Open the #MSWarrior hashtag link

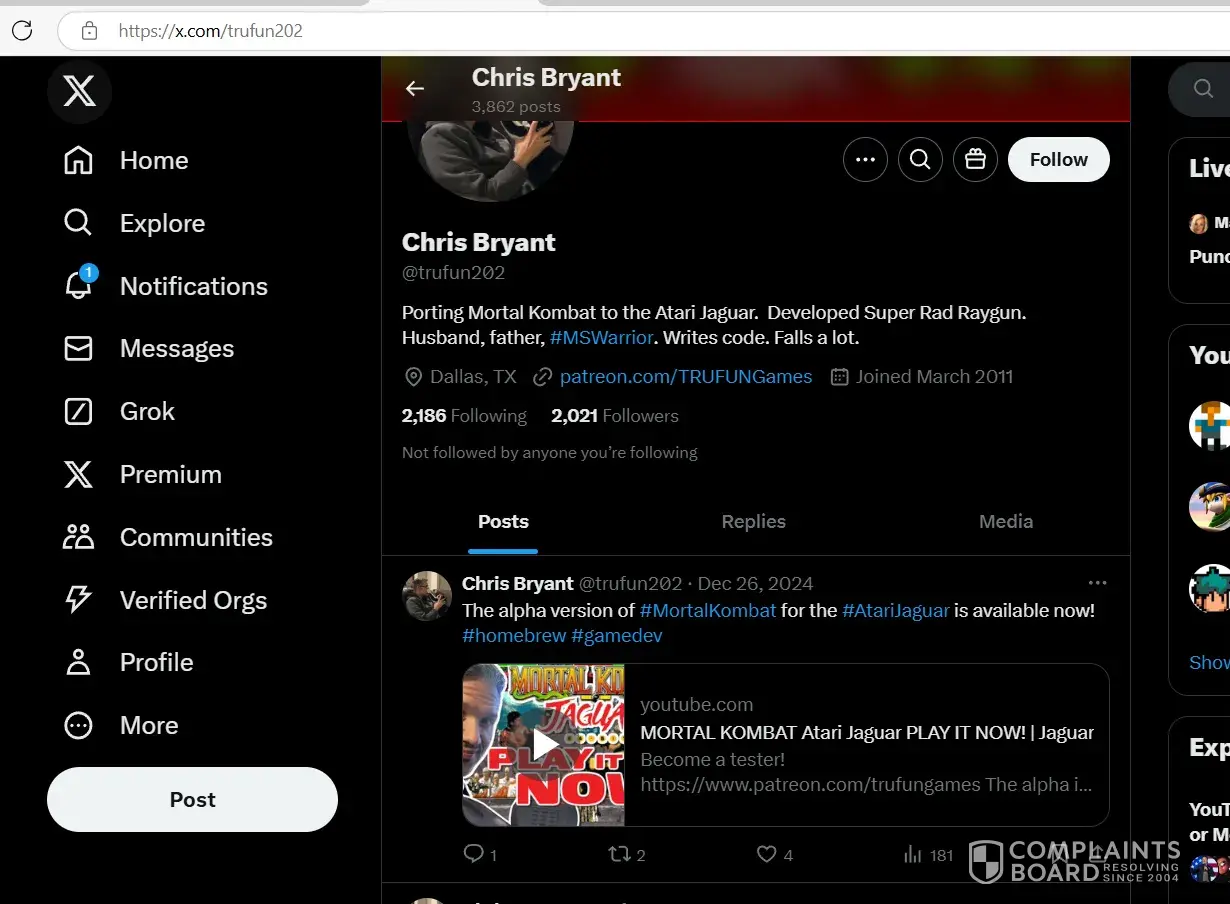pyautogui.click(x=602, y=338)
